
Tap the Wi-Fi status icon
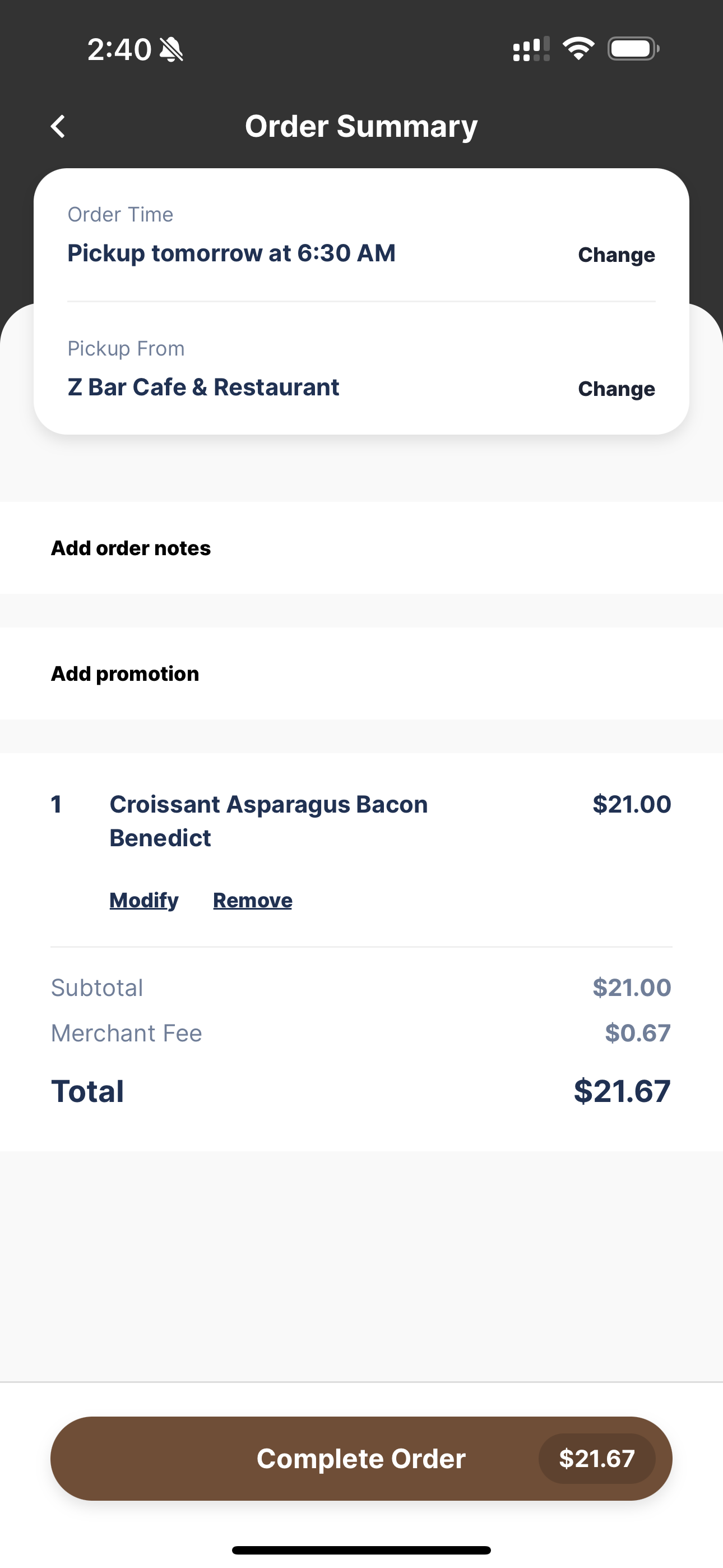[x=578, y=49]
